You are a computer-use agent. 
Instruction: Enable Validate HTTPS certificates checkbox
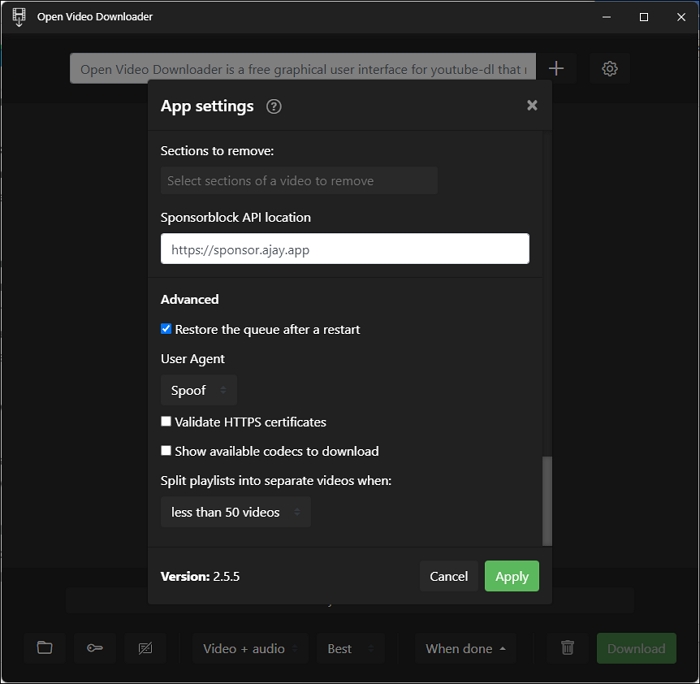coord(166,421)
